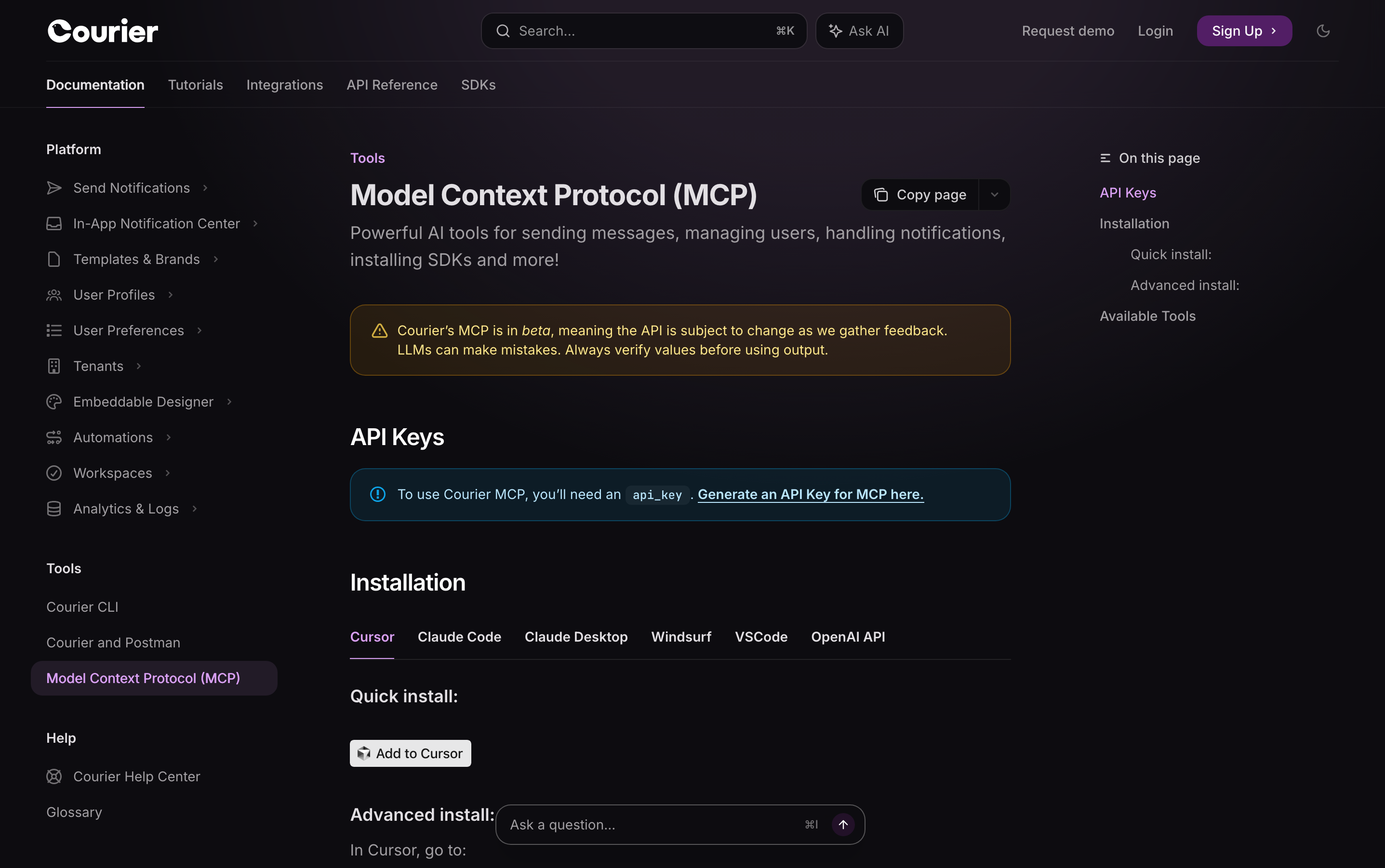Screen dimensions: 1385x868
Task: Submit question with the arrow-up button
Action: point(843,824)
